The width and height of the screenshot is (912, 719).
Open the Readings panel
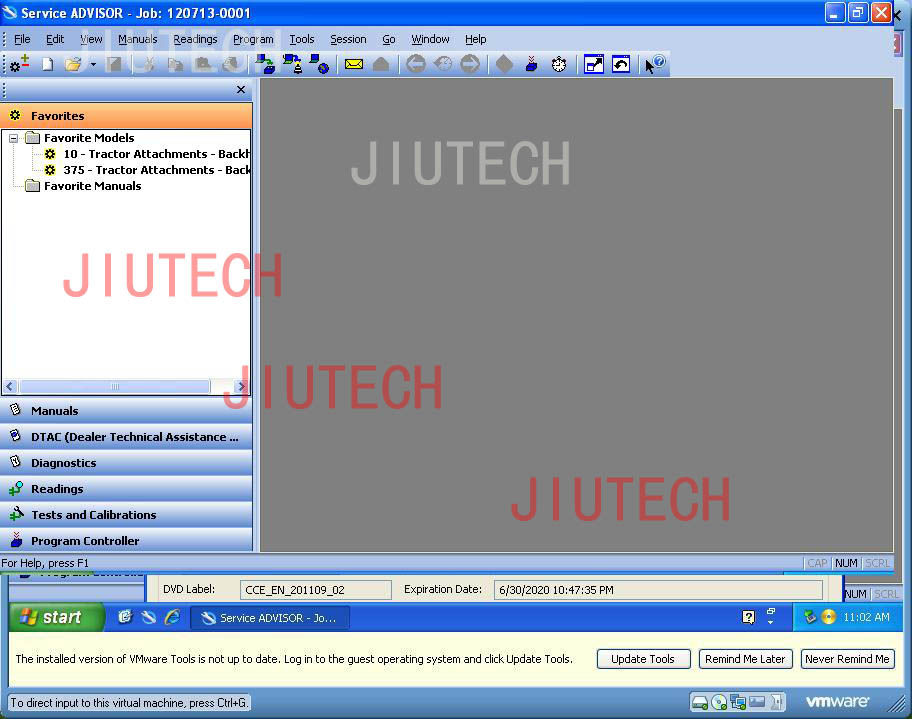(x=126, y=489)
